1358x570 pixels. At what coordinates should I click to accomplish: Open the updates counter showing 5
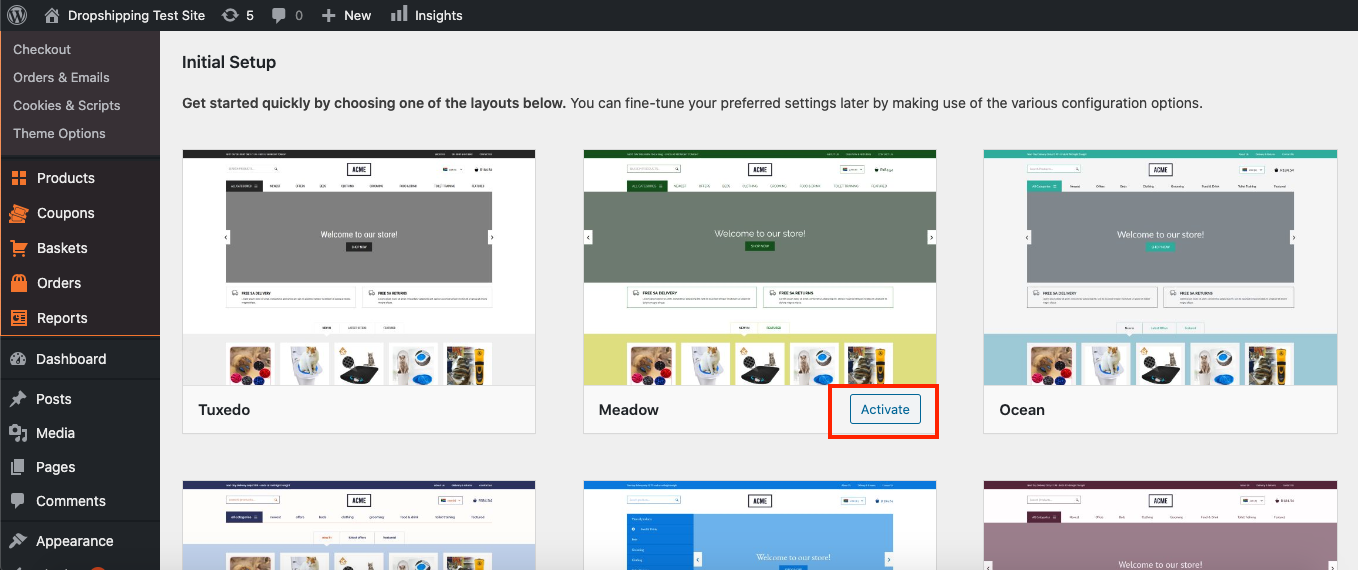click(237, 15)
